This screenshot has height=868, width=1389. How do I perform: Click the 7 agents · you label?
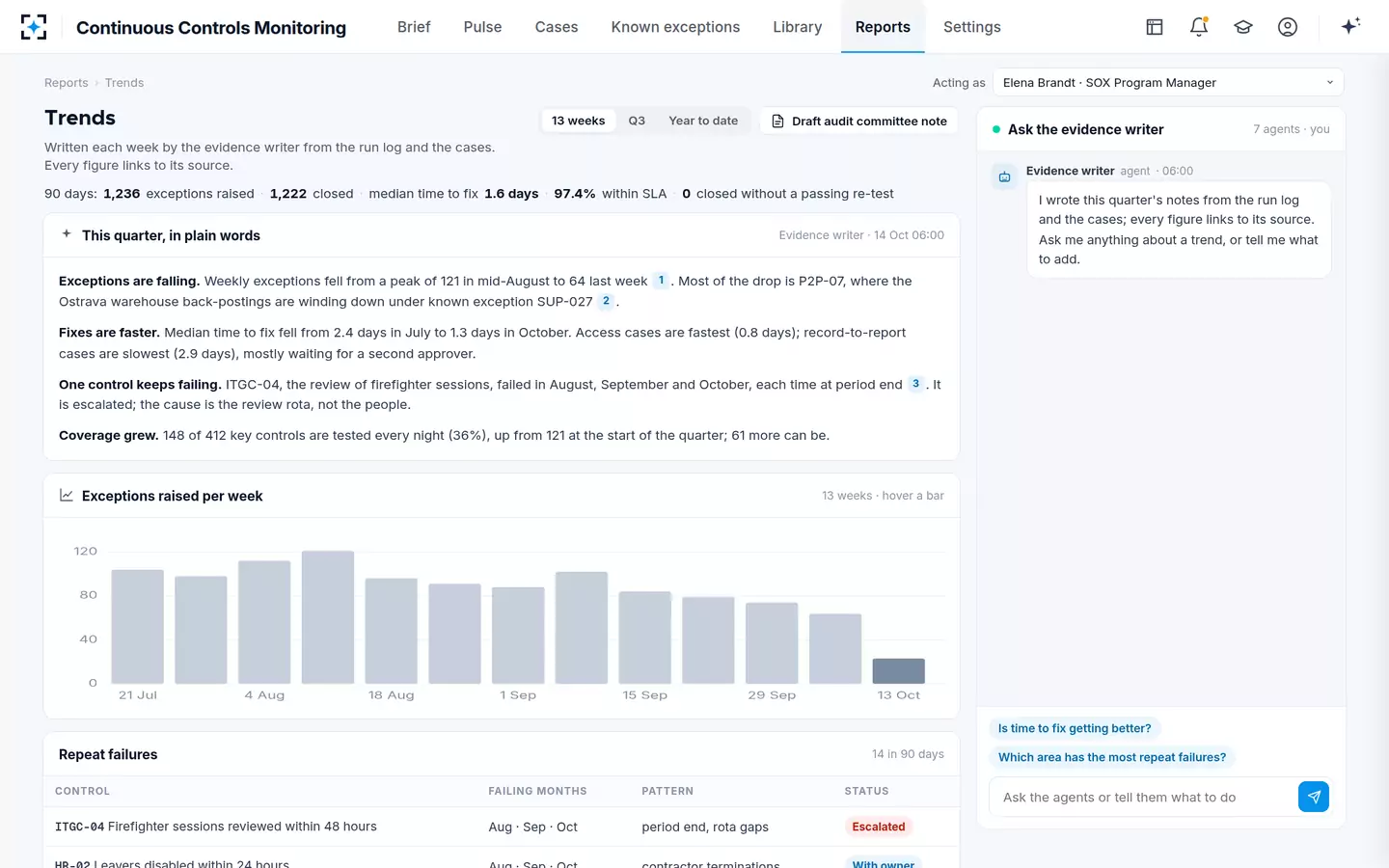click(x=1291, y=129)
